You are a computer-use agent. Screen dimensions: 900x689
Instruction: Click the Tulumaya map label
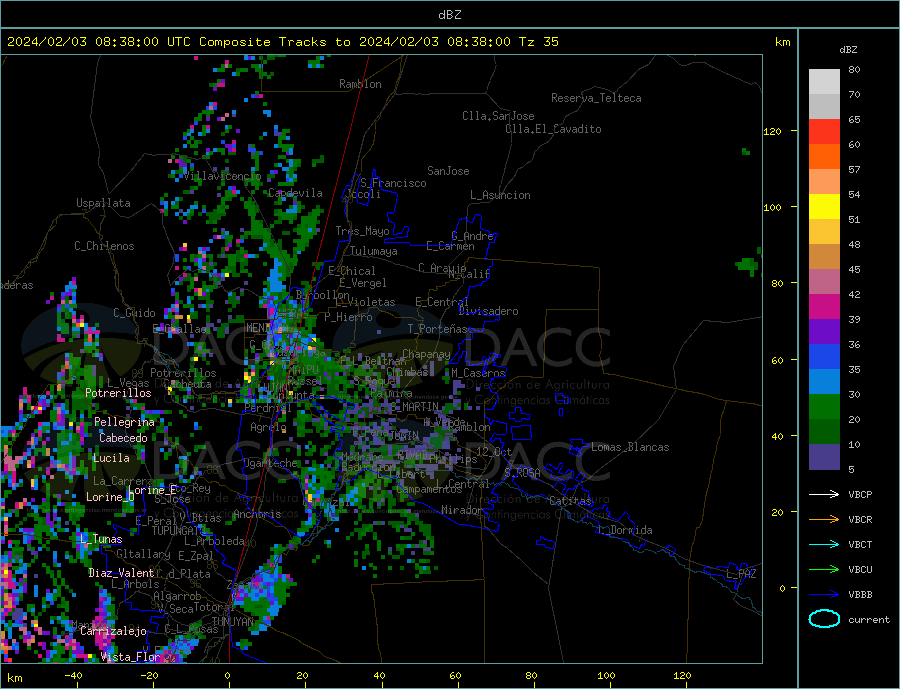point(374,251)
